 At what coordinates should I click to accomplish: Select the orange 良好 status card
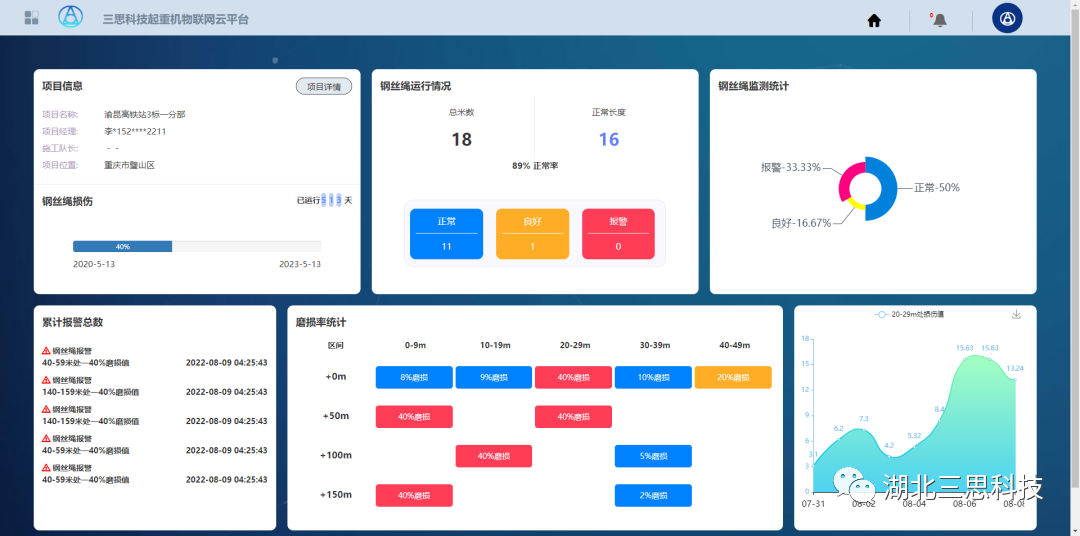[532, 234]
